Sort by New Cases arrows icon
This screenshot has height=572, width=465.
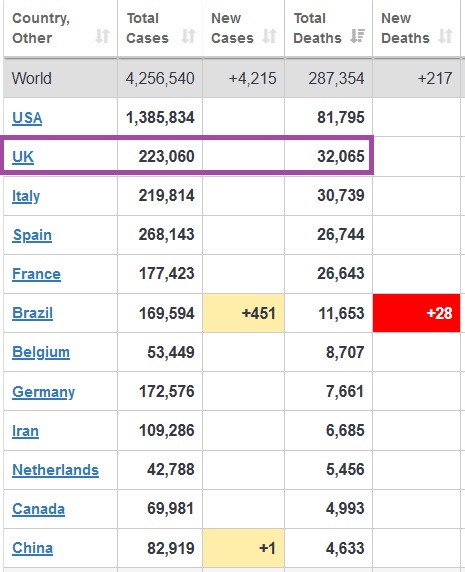click(270, 36)
